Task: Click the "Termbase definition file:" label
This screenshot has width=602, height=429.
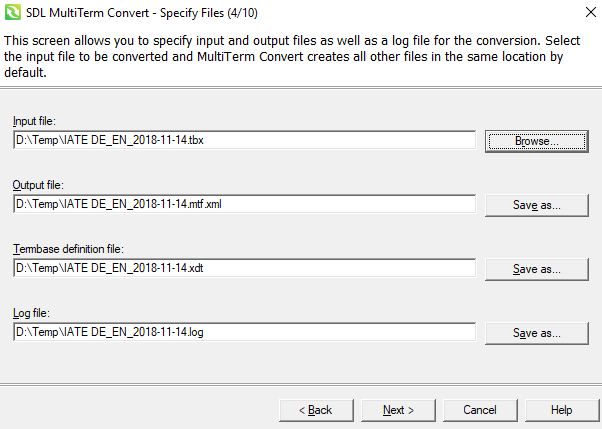Action: [66, 248]
